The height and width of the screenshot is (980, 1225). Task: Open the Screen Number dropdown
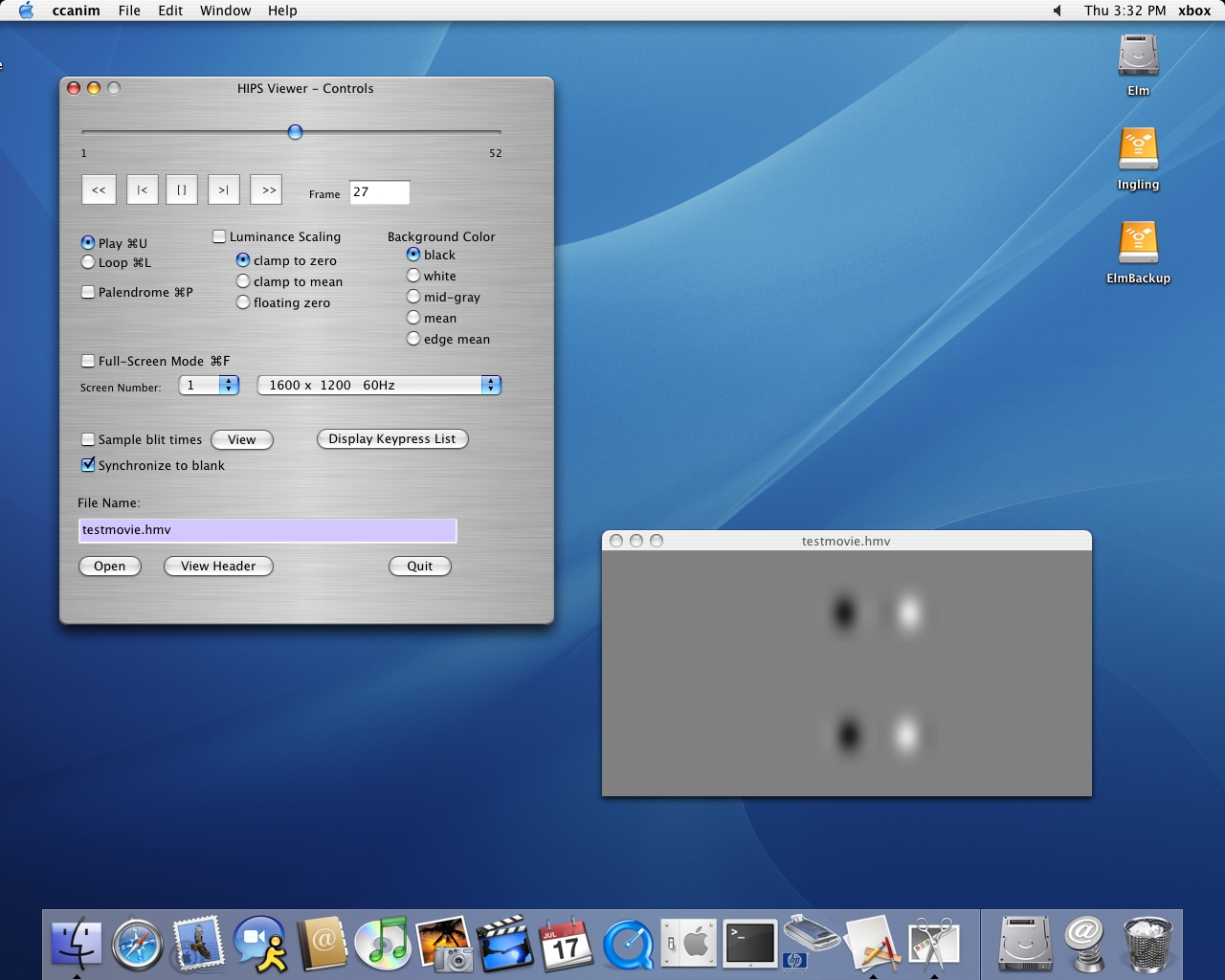click(x=210, y=385)
